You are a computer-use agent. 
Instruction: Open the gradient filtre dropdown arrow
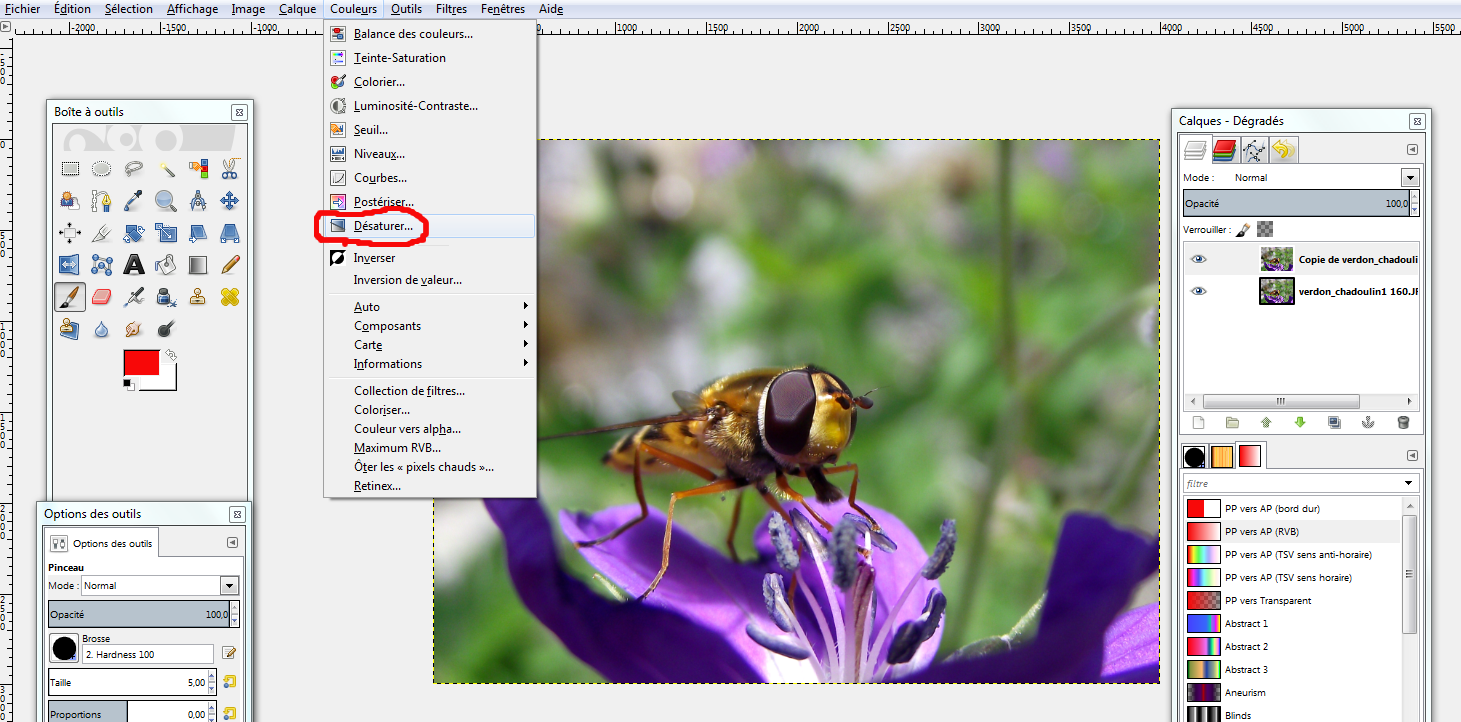point(1410,484)
